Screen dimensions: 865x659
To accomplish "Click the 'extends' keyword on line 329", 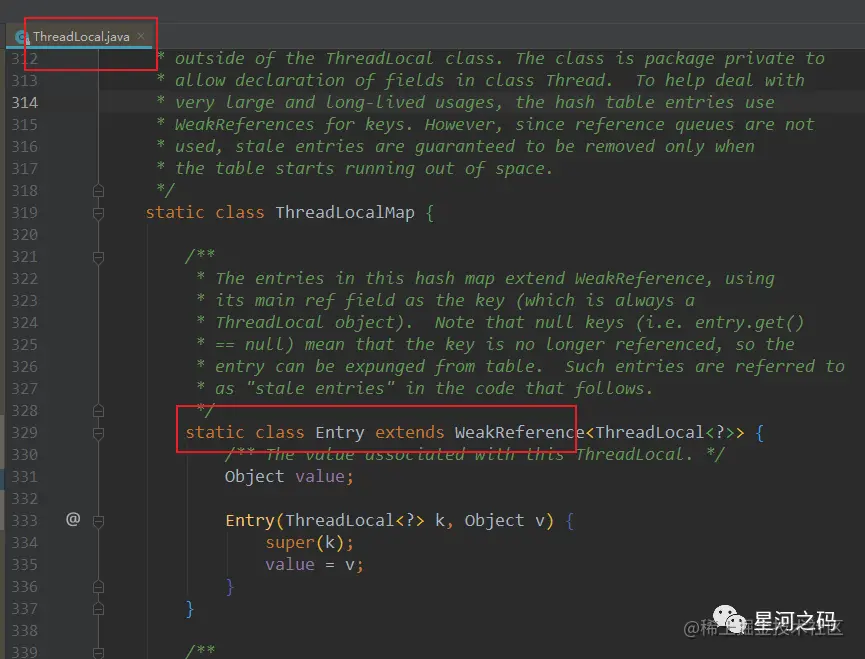I will pyautogui.click(x=409, y=432).
